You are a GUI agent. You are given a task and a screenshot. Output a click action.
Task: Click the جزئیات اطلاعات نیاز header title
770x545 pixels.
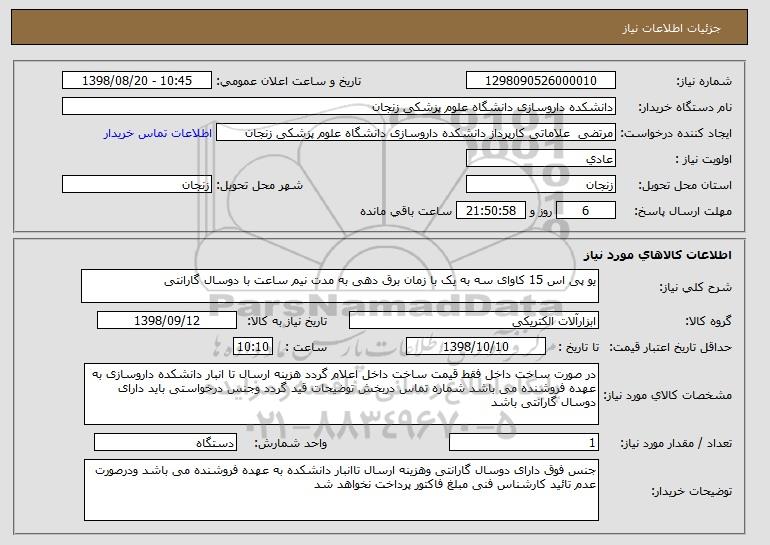click(672, 28)
